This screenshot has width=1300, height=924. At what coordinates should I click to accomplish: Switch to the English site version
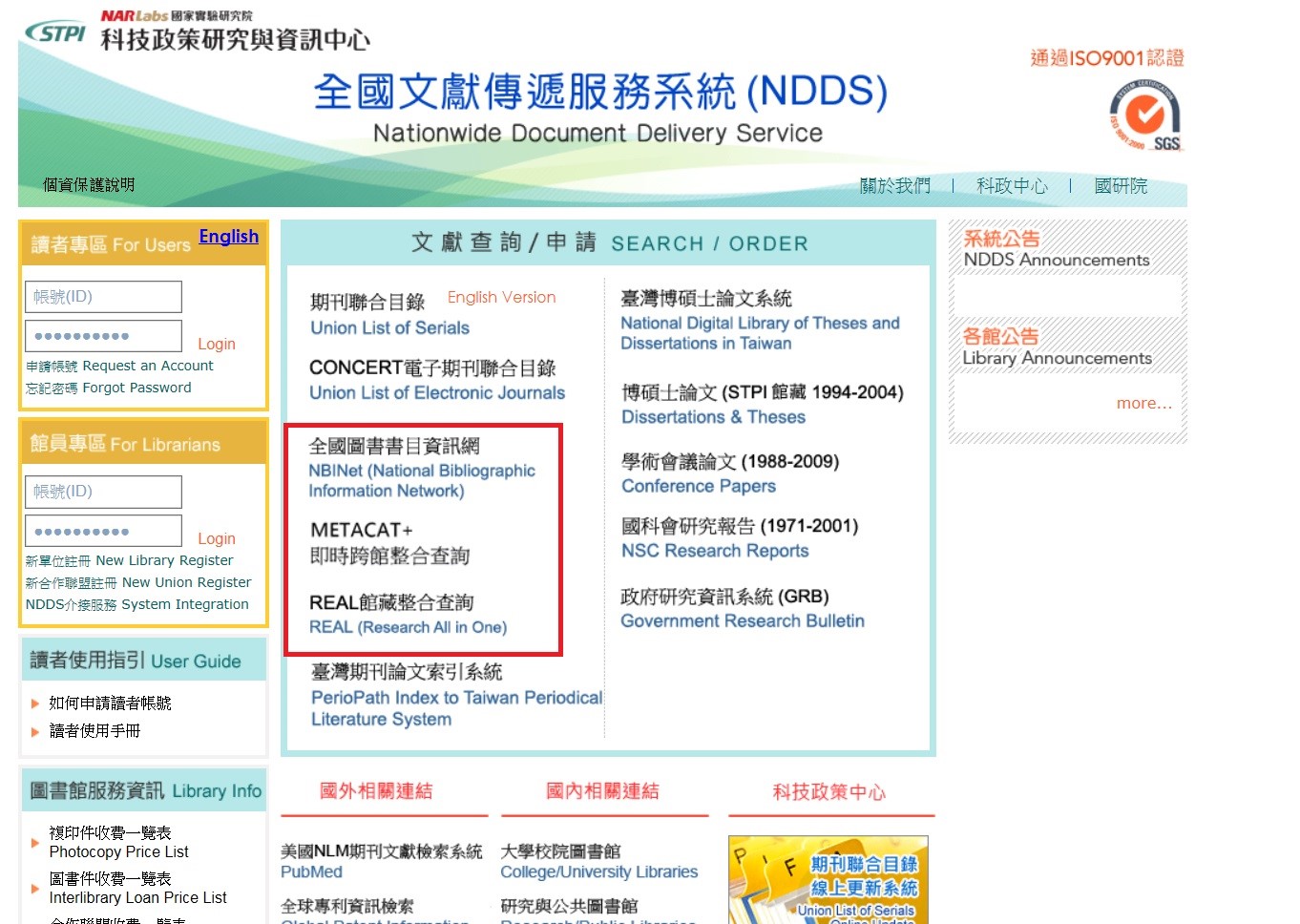[x=229, y=236]
